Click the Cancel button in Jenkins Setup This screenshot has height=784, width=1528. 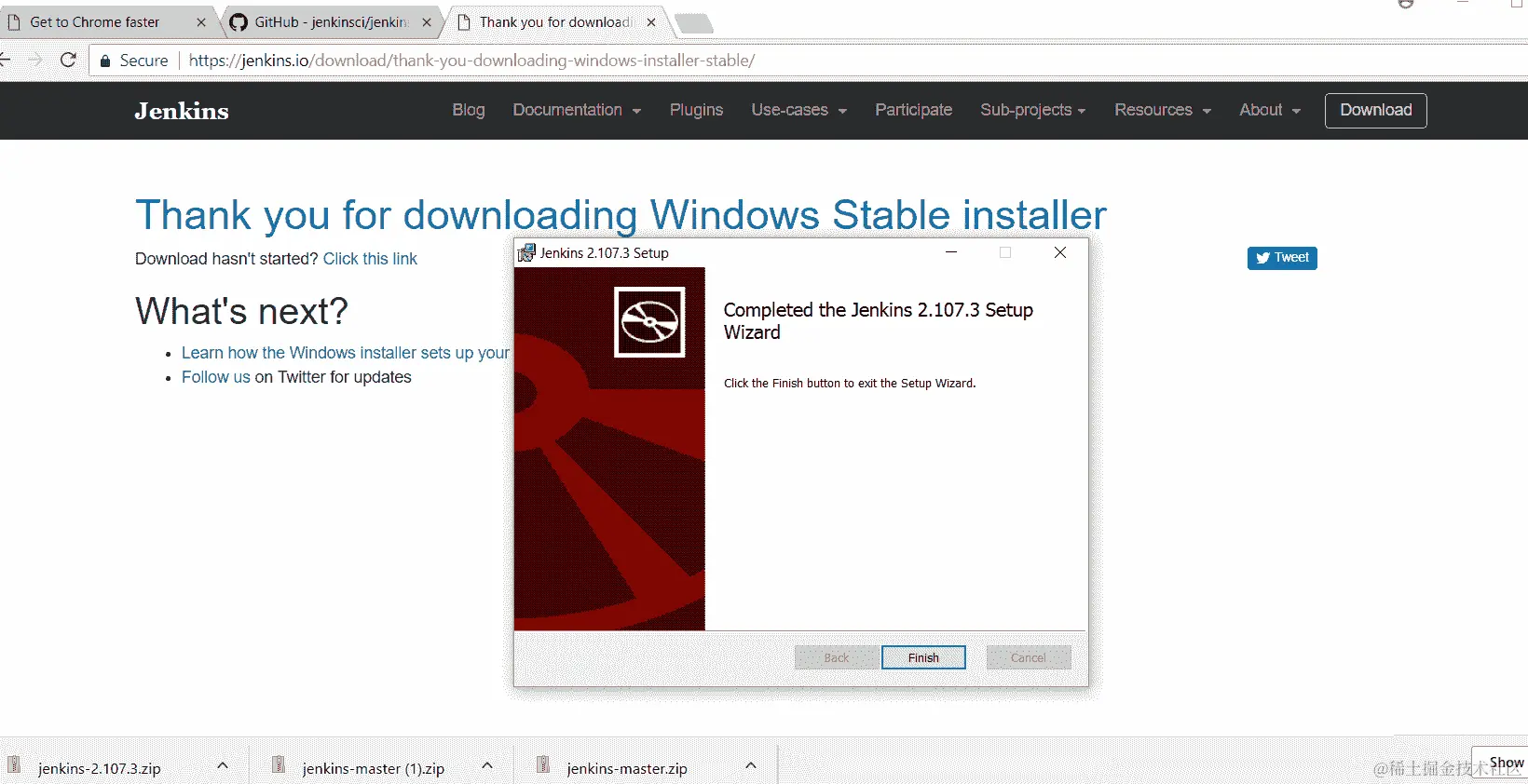[1029, 657]
